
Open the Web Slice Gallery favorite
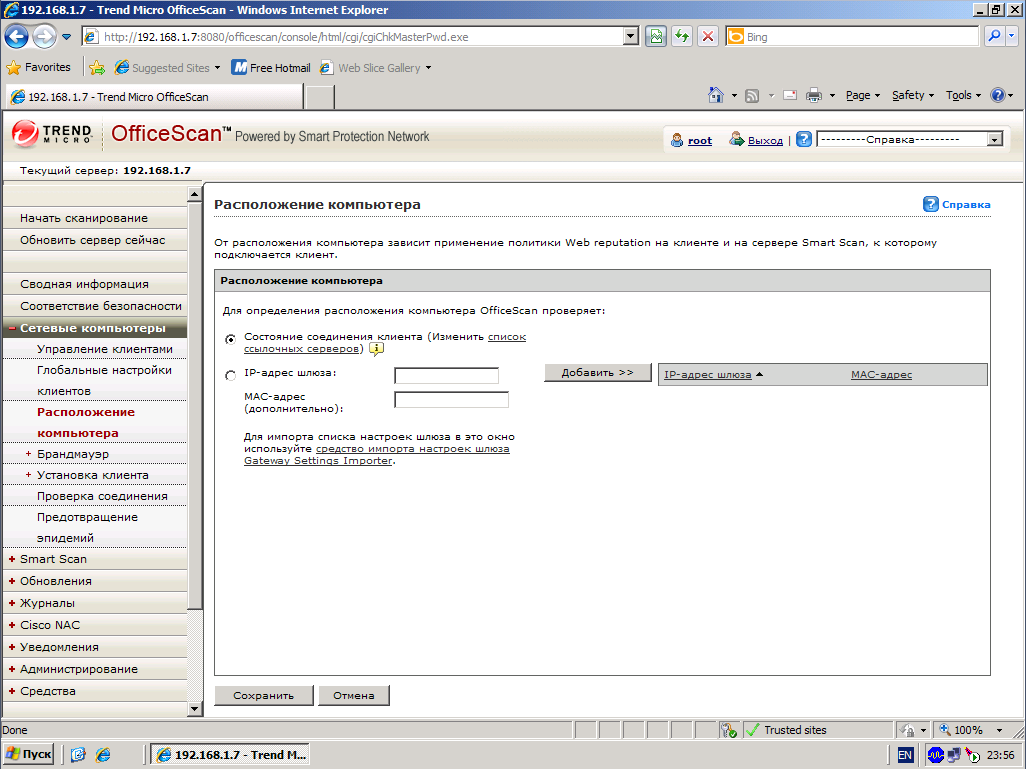tap(376, 67)
